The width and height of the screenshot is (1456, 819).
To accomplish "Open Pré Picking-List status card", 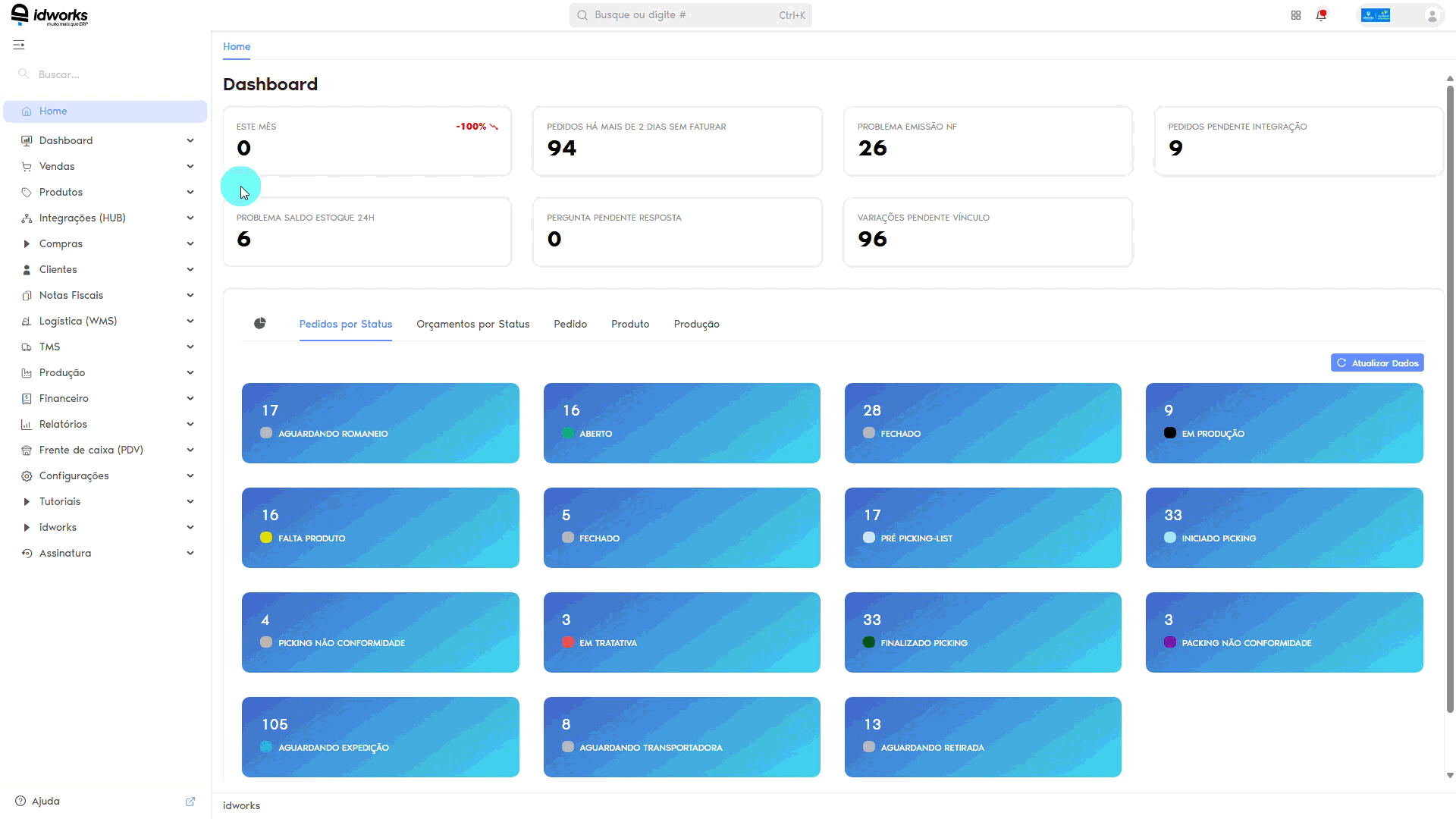I will coord(983,528).
